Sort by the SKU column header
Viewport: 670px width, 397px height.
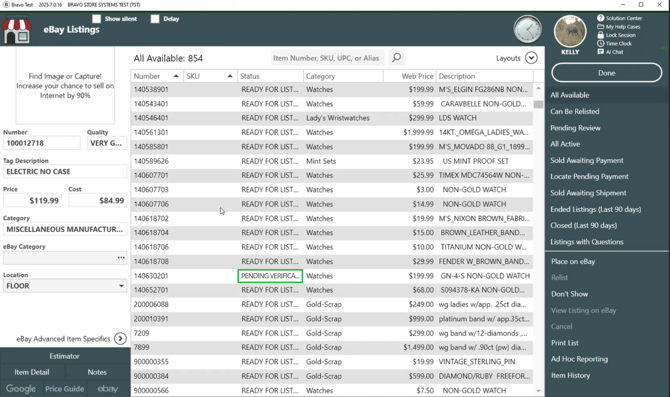(210, 76)
